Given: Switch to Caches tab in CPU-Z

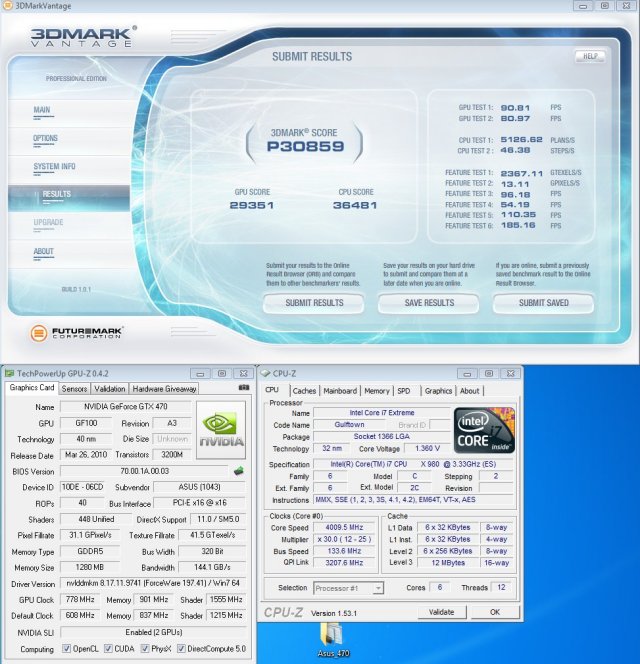Looking at the screenshot, I should click(x=304, y=391).
